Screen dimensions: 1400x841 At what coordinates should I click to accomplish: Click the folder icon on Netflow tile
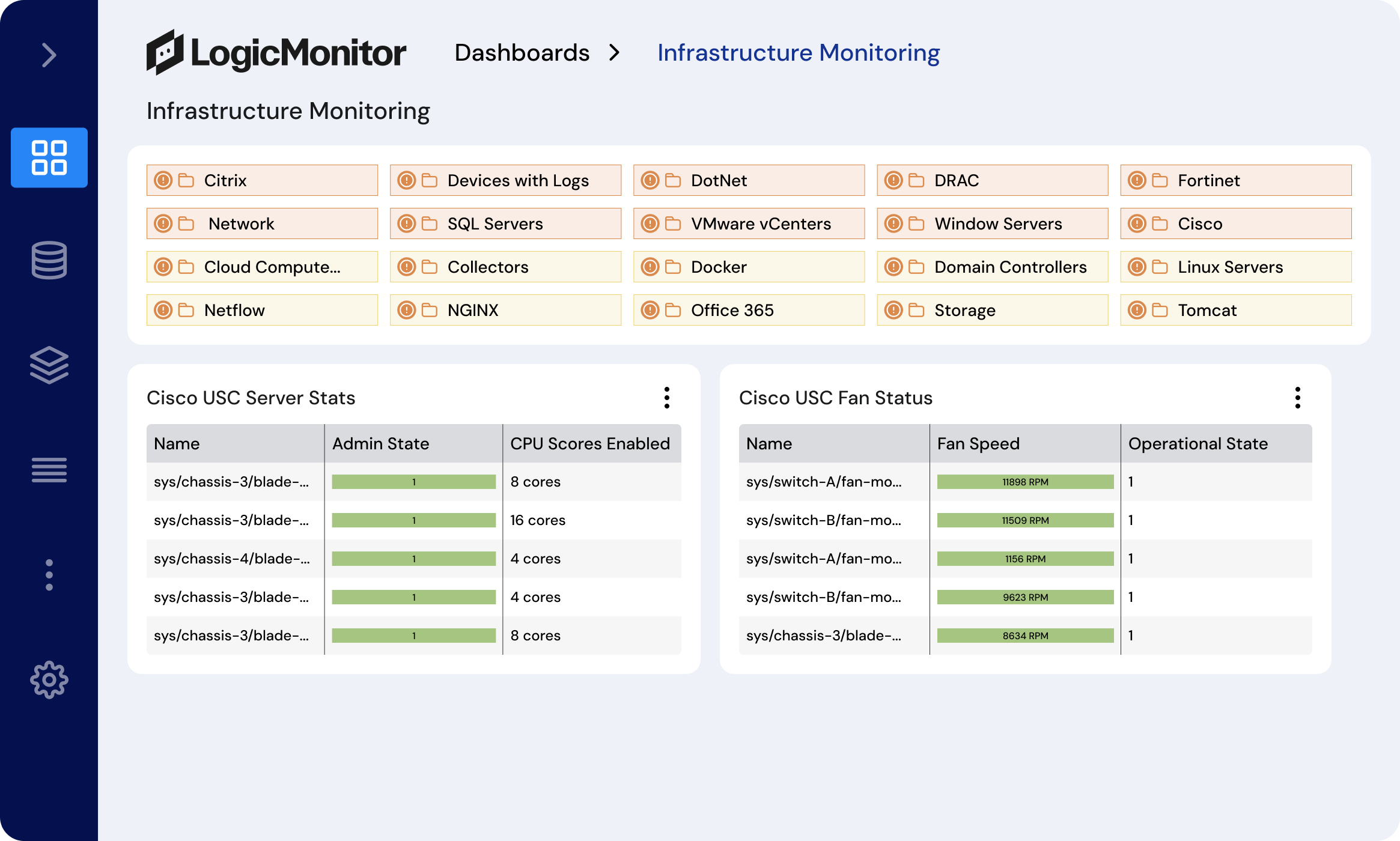coord(186,310)
